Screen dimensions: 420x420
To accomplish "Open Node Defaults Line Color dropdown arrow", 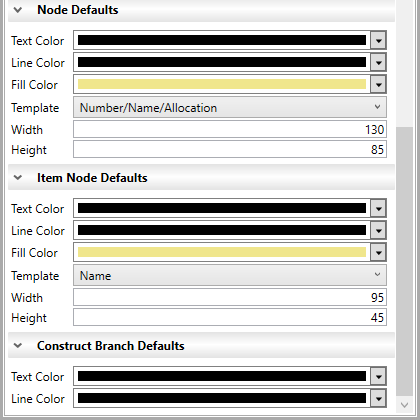I will (378, 63).
